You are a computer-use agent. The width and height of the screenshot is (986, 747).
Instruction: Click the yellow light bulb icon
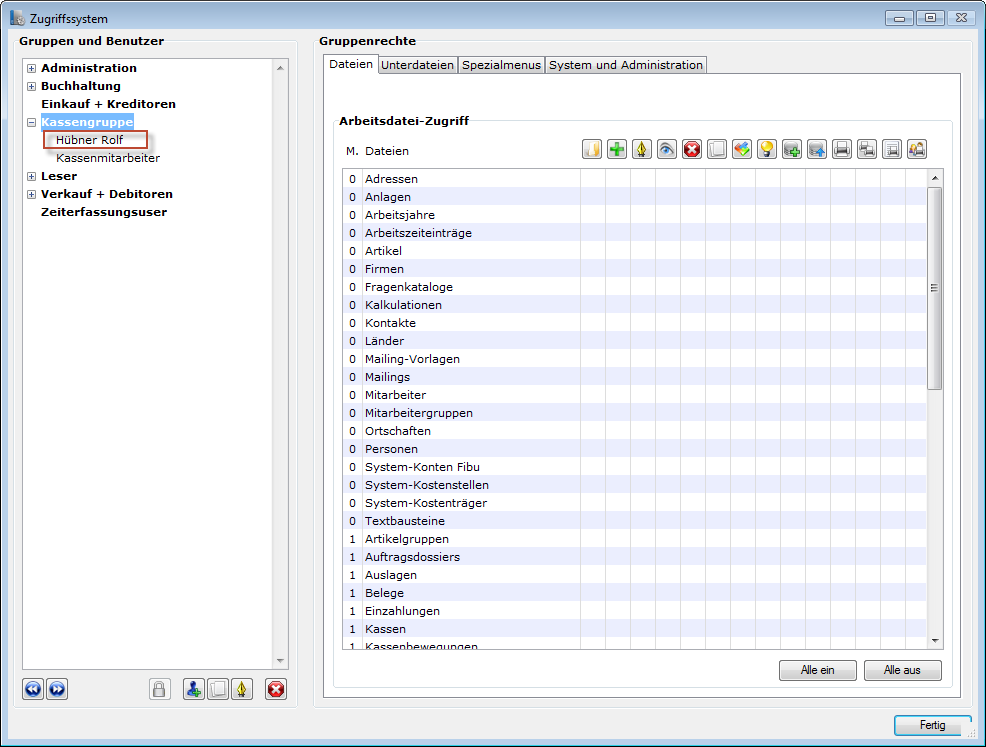click(x=767, y=149)
